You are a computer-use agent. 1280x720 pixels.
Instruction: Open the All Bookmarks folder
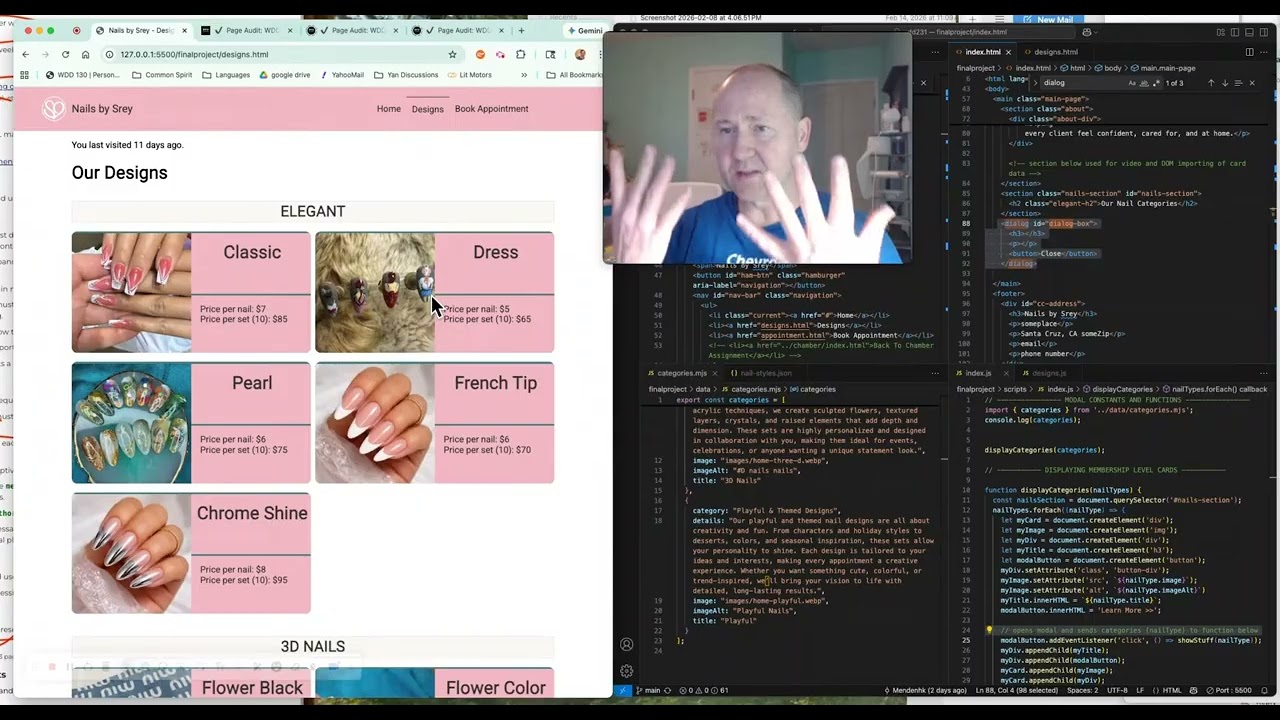coord(574,75)
